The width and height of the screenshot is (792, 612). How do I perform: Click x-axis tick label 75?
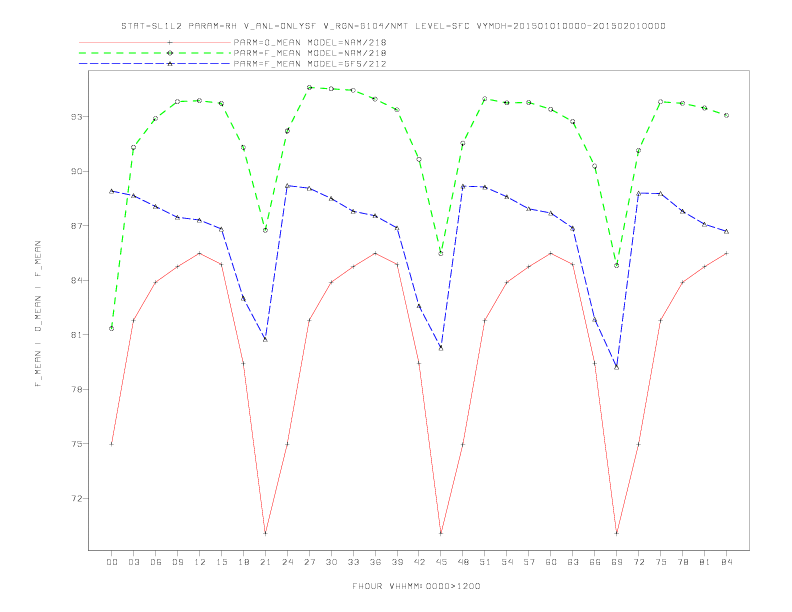(661, 562)
